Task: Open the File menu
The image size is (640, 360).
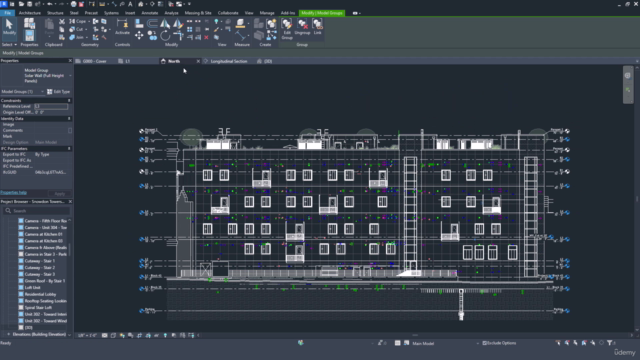Action: [7, 13]
